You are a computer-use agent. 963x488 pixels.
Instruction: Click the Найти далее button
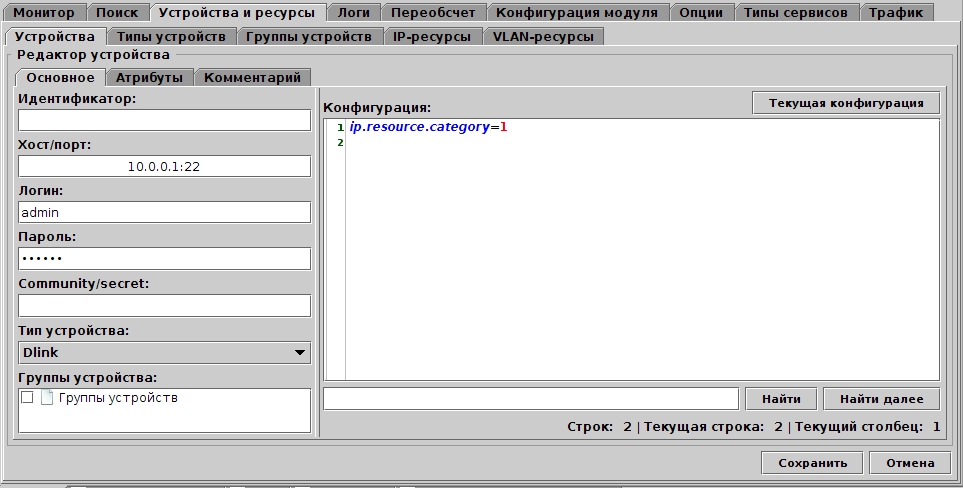click(x=881, y=399)
